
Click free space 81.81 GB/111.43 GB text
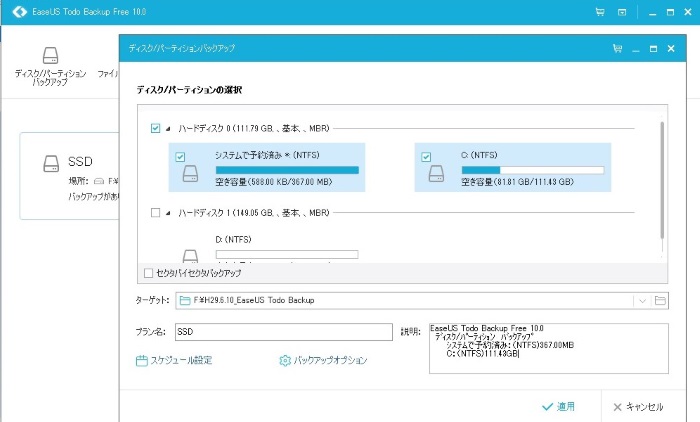[517, 182]
